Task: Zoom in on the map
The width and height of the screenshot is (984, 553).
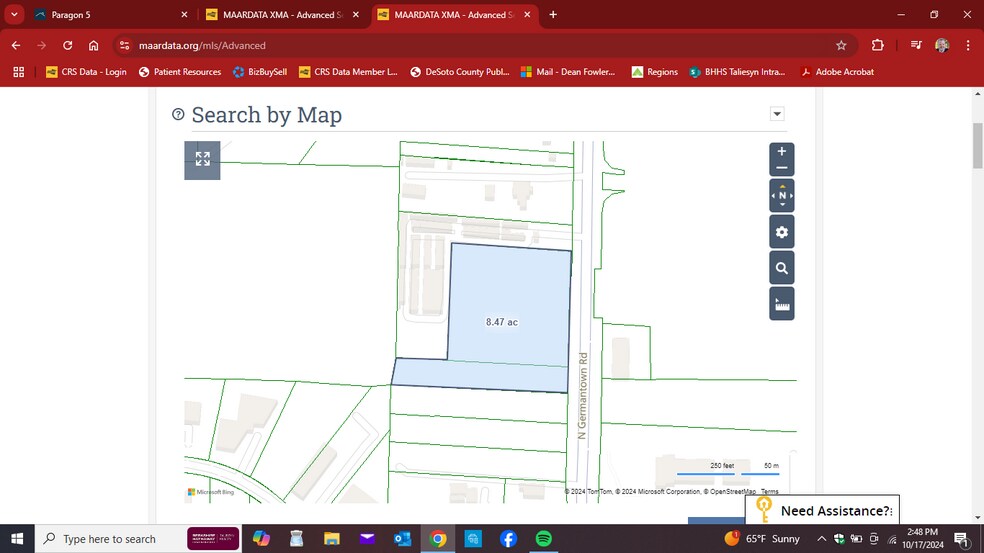Action: click(x=781, y=151)
